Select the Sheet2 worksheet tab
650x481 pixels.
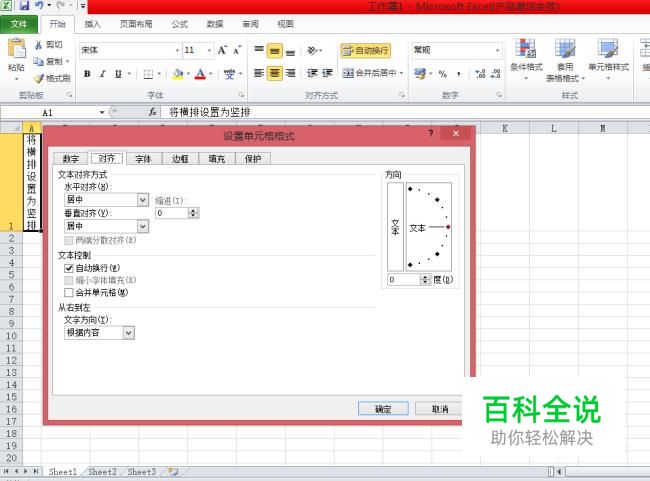[102, 471]
